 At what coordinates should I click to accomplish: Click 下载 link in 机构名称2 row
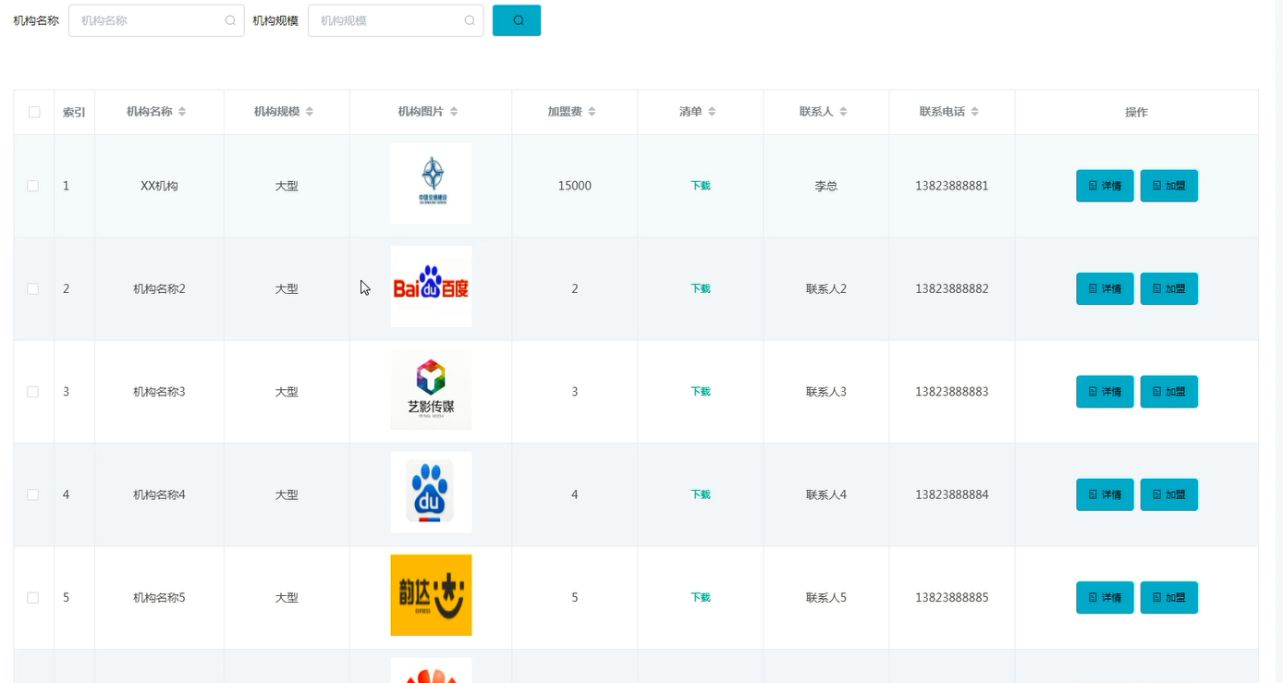[x=700, y=289]
